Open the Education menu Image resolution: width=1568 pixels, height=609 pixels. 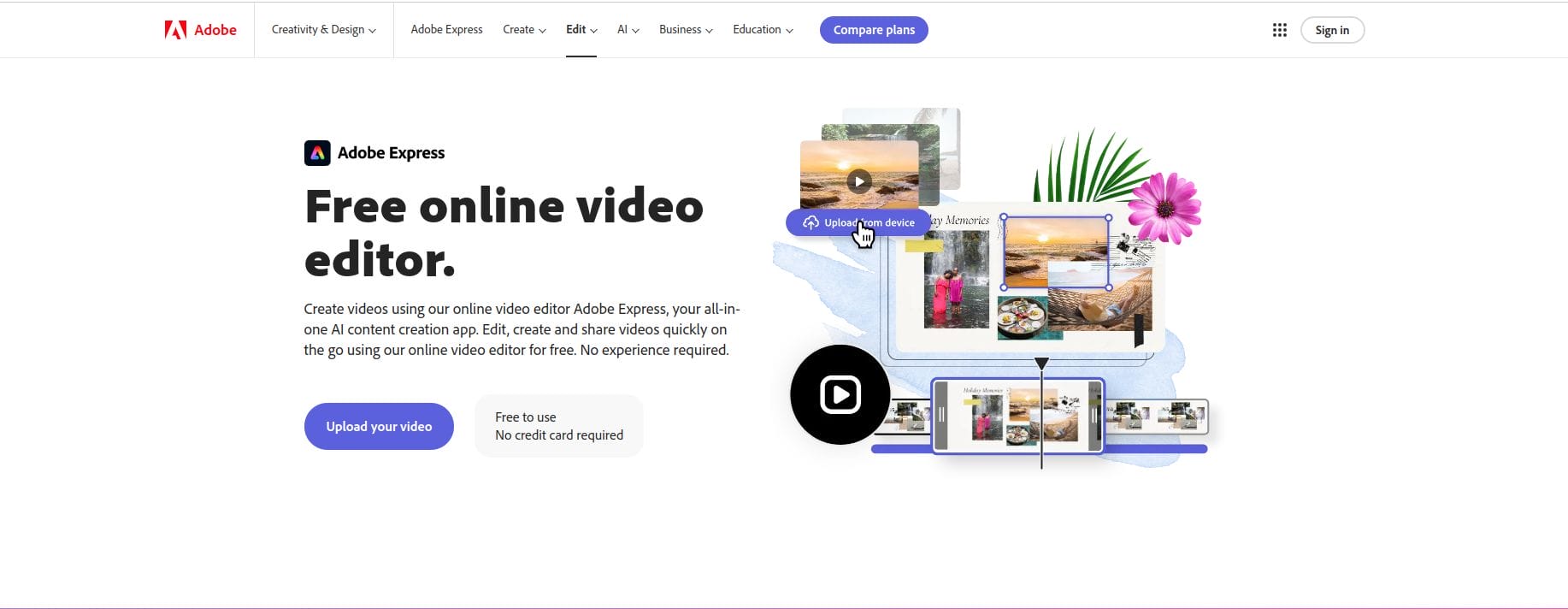(x=762, y=30)
